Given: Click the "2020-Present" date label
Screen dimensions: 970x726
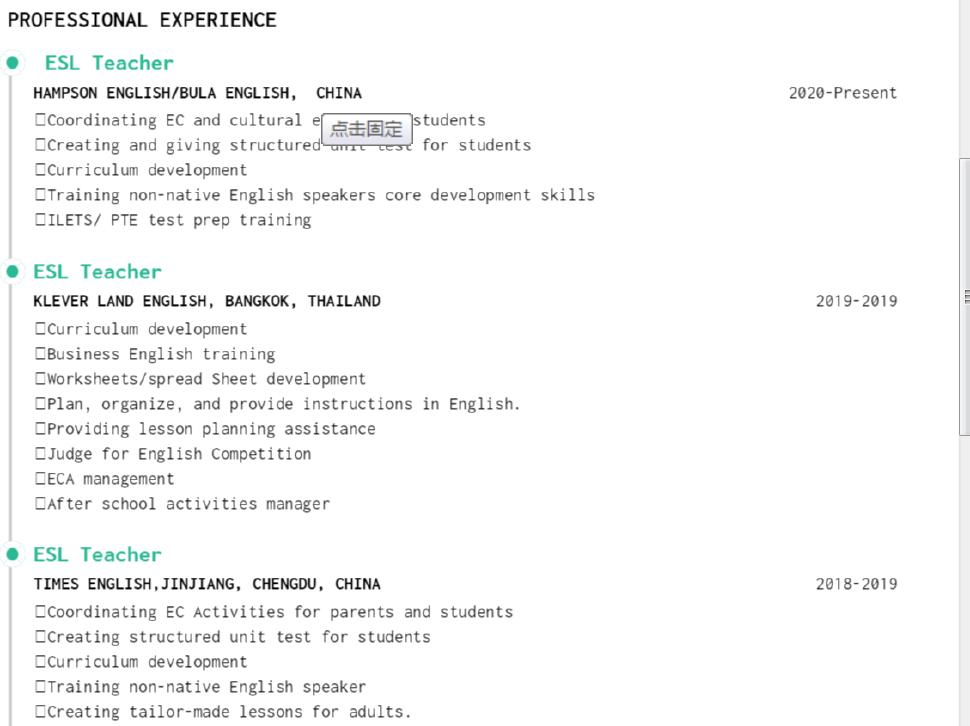Looking at the screenshot, I should 842,93.
